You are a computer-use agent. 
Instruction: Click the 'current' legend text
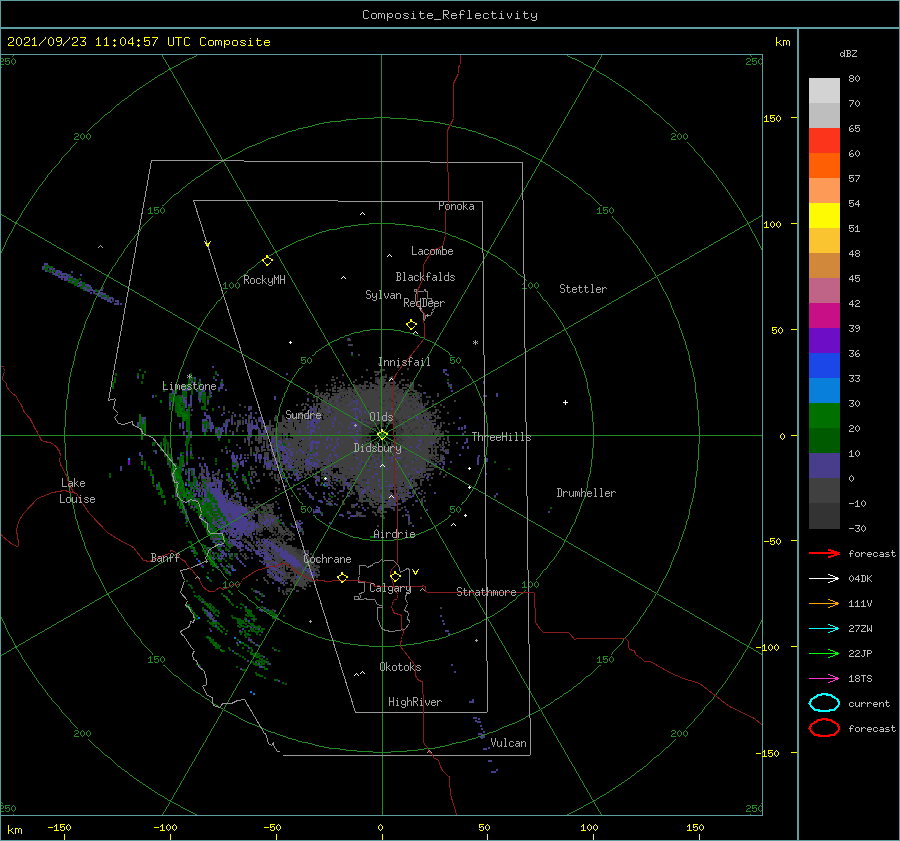click(x=869, y=703)
